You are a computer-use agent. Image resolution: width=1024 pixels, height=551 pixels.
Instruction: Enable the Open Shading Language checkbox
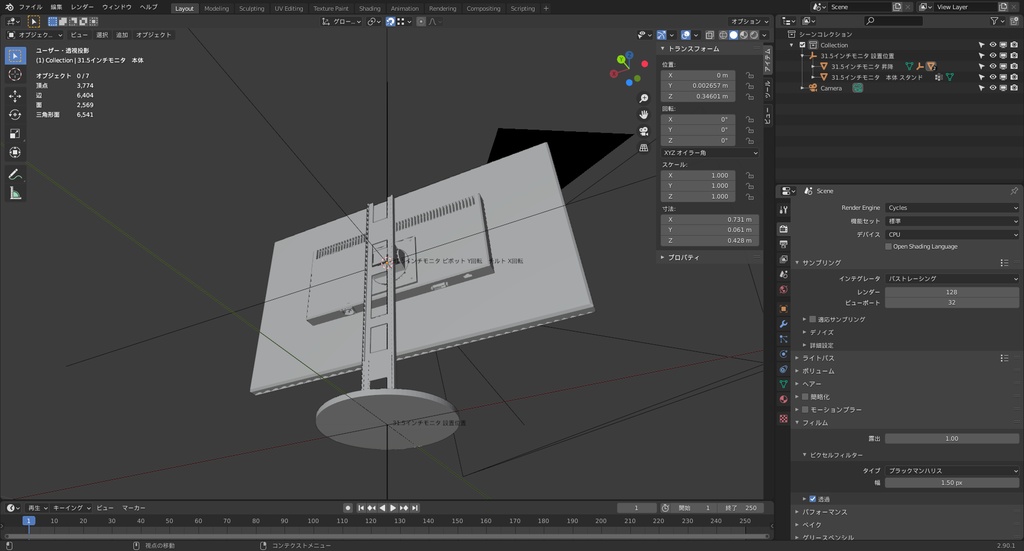coord(888,246)
